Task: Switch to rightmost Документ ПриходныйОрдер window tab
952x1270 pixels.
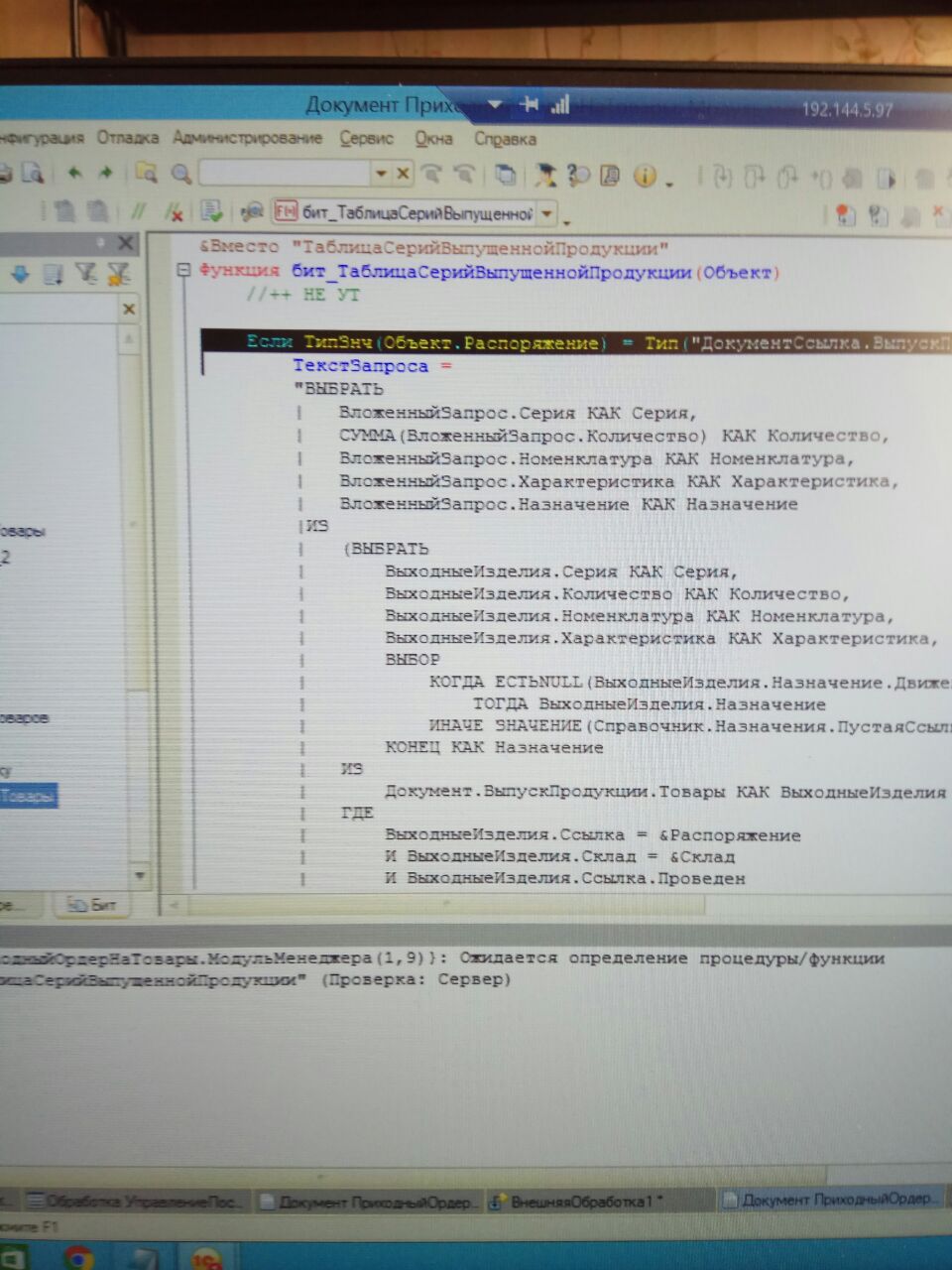Action: 831,1200
